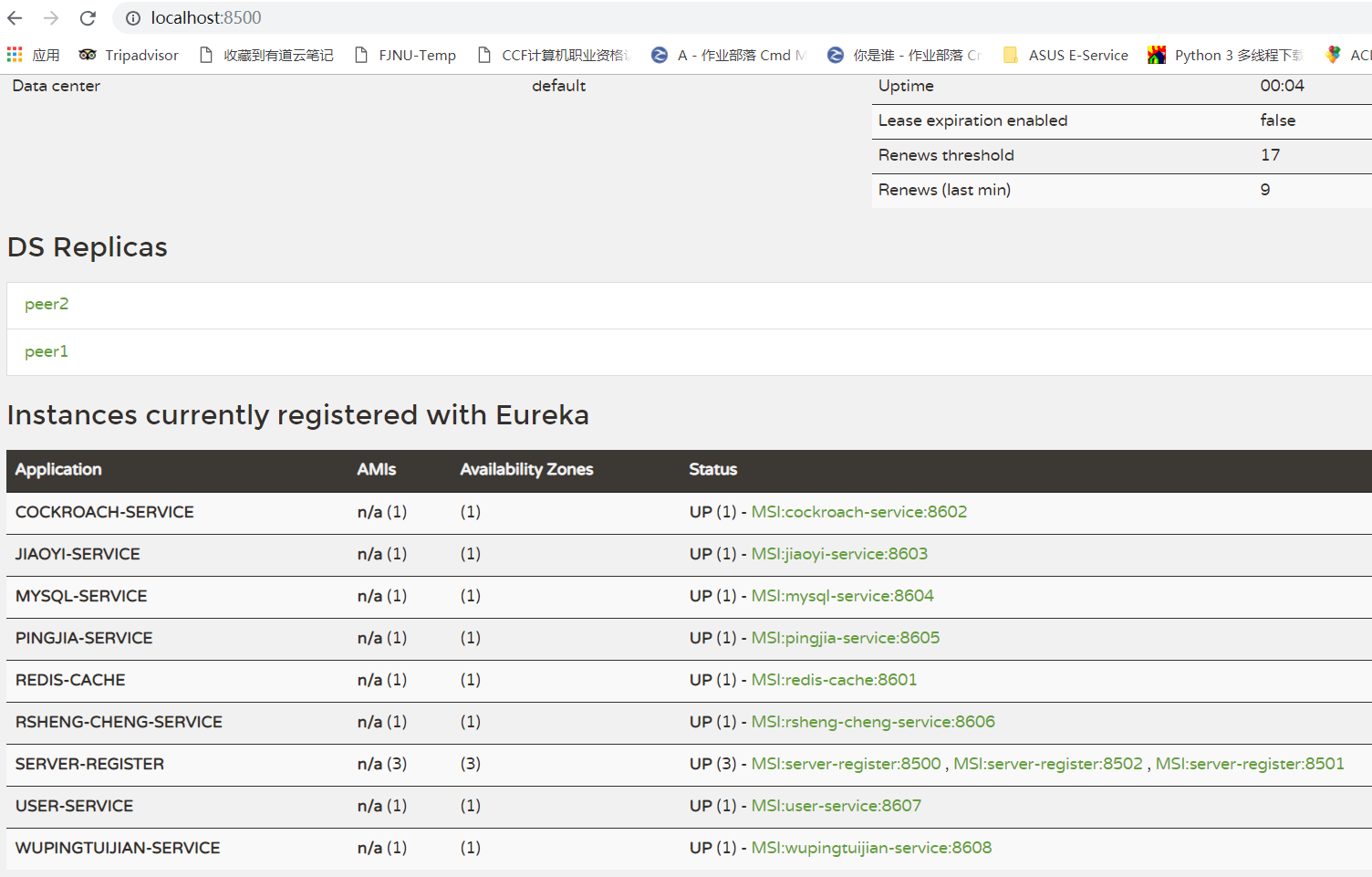
Task: Click the Instances currently registered with Eureka heading
Action: point(298,415)
